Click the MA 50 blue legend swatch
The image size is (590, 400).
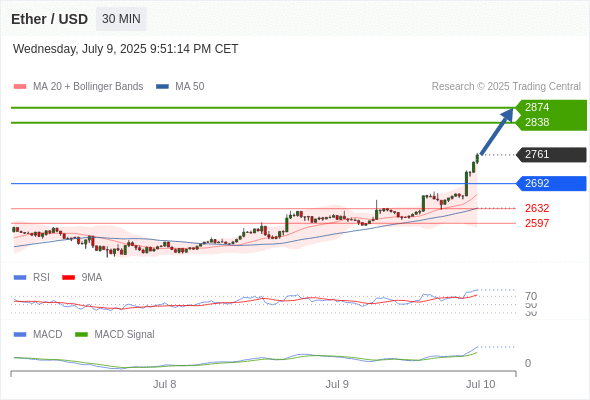162,87
